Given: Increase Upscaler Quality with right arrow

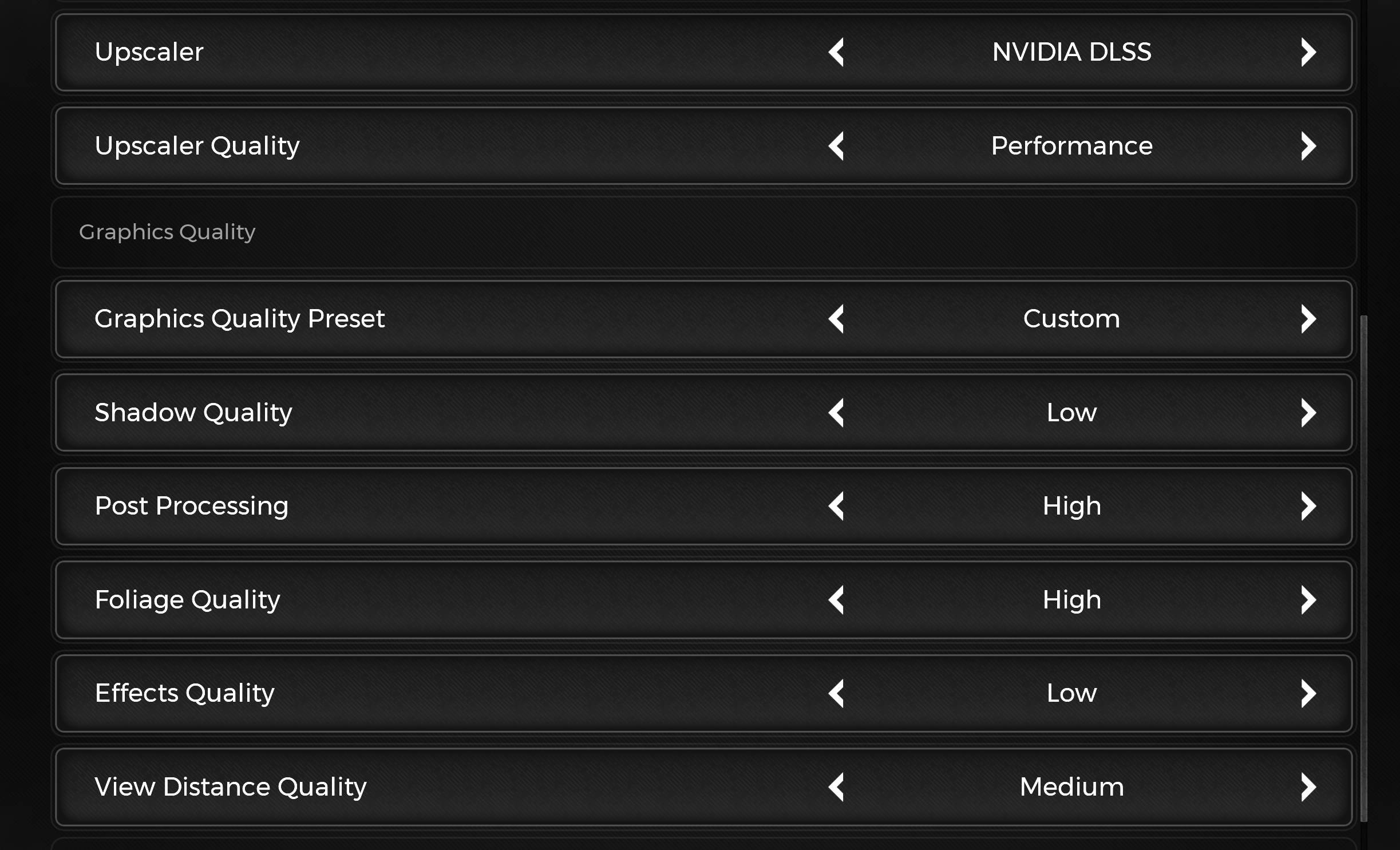Looking at the screenshot, I should pos(1308,146).
